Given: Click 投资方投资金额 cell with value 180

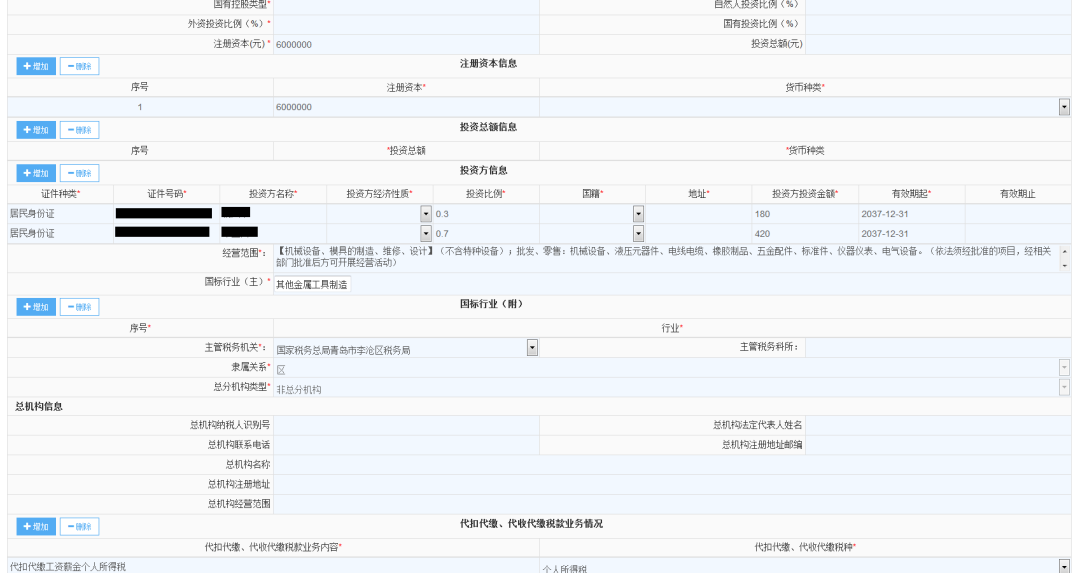Looking at the screenshot, I should [x=805, y=213].
